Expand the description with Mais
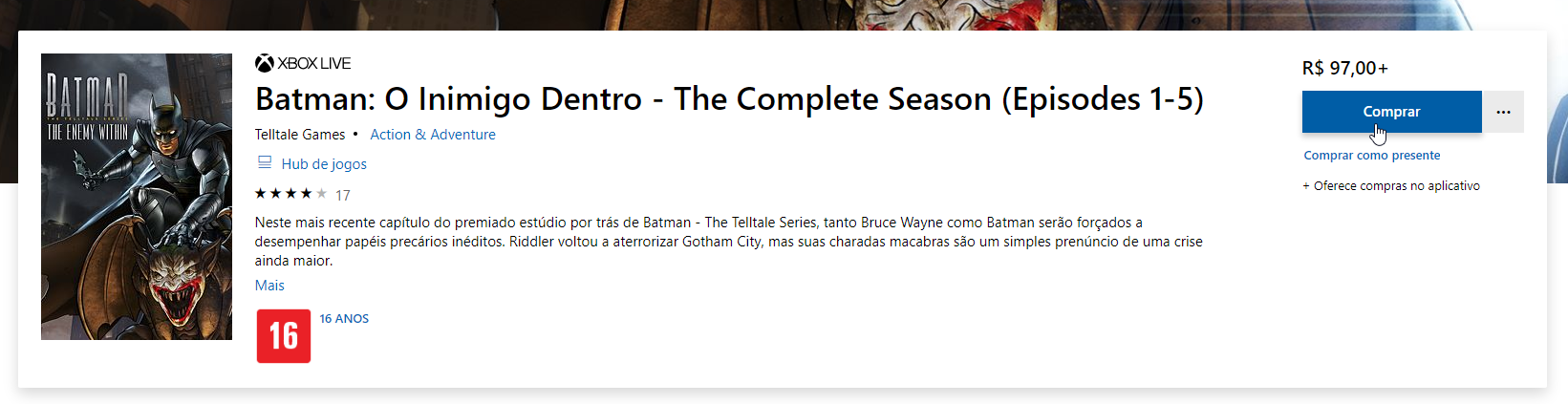The image size is (1568, 404). (x=269, y=286)
